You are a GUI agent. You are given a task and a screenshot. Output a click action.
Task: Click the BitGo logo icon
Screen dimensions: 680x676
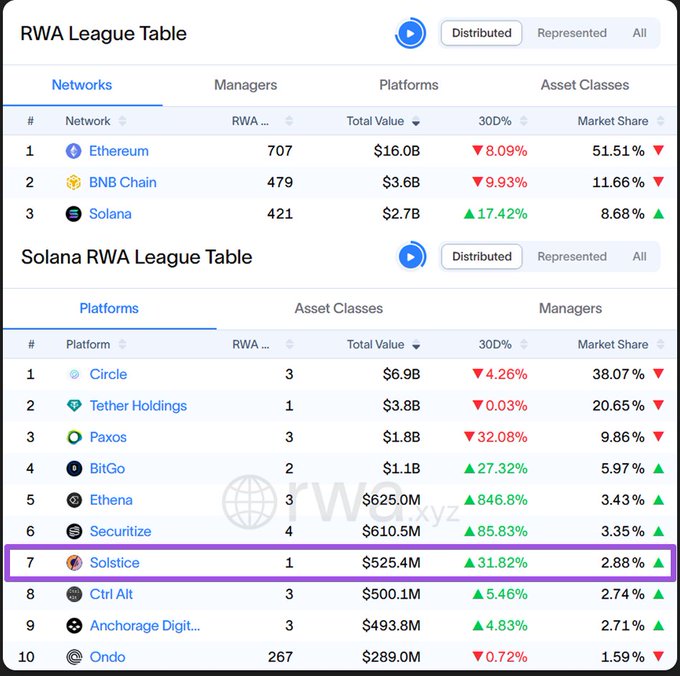click(x=74, y=468)
